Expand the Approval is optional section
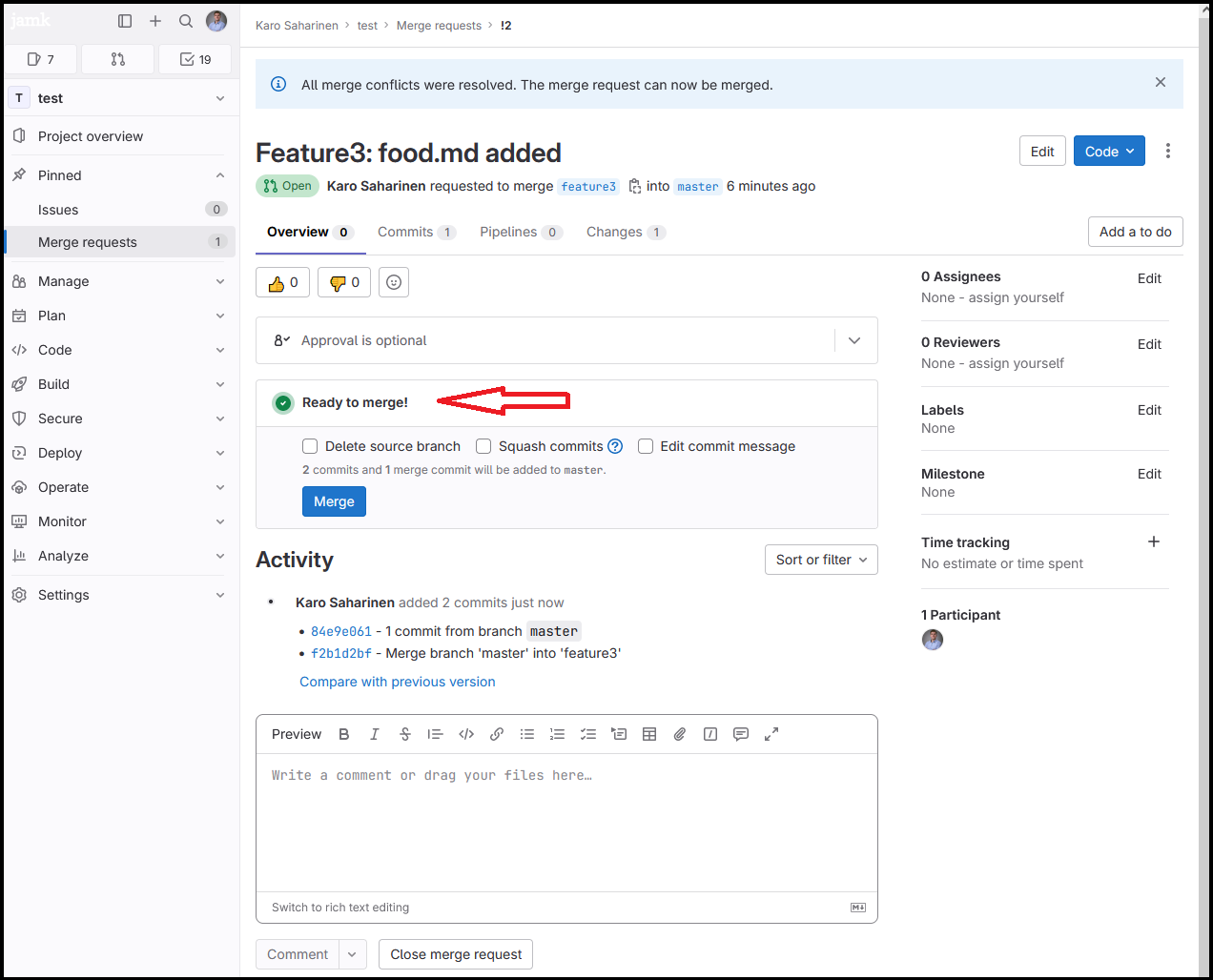 coord(854,340)
